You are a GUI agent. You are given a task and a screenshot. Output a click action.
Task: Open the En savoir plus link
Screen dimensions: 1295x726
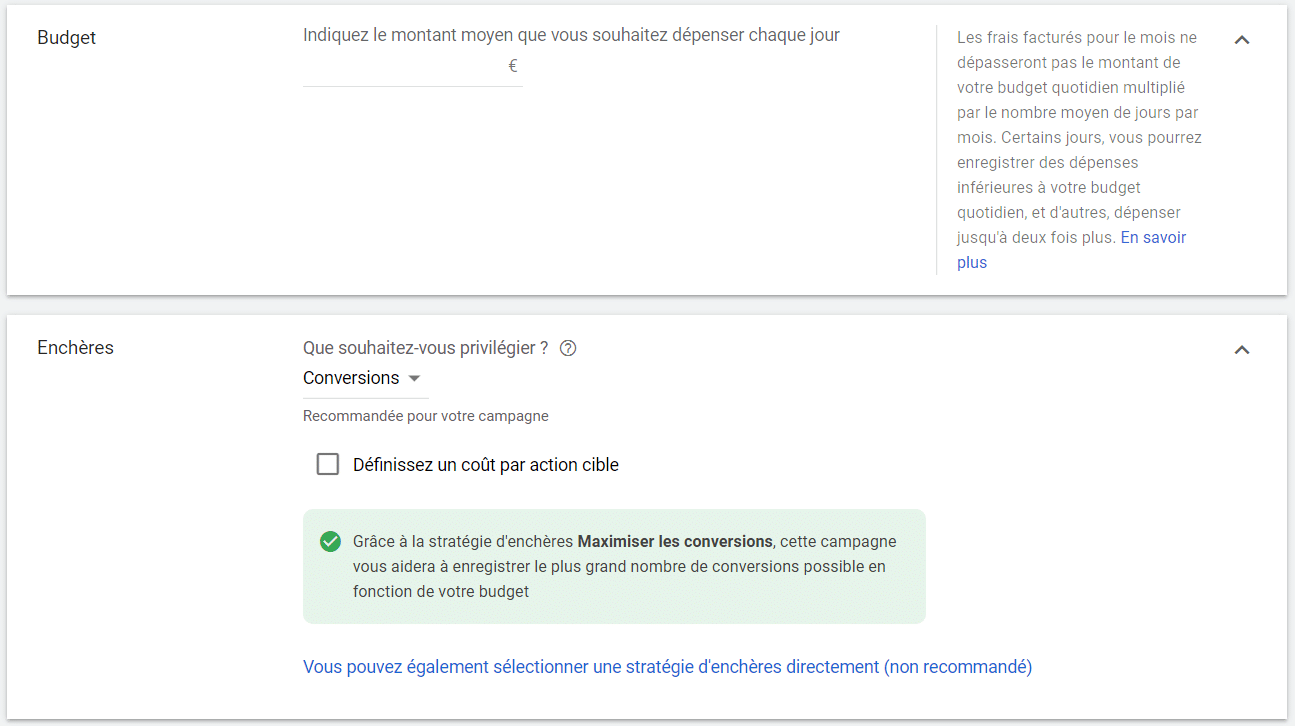tap(1153, 238)
